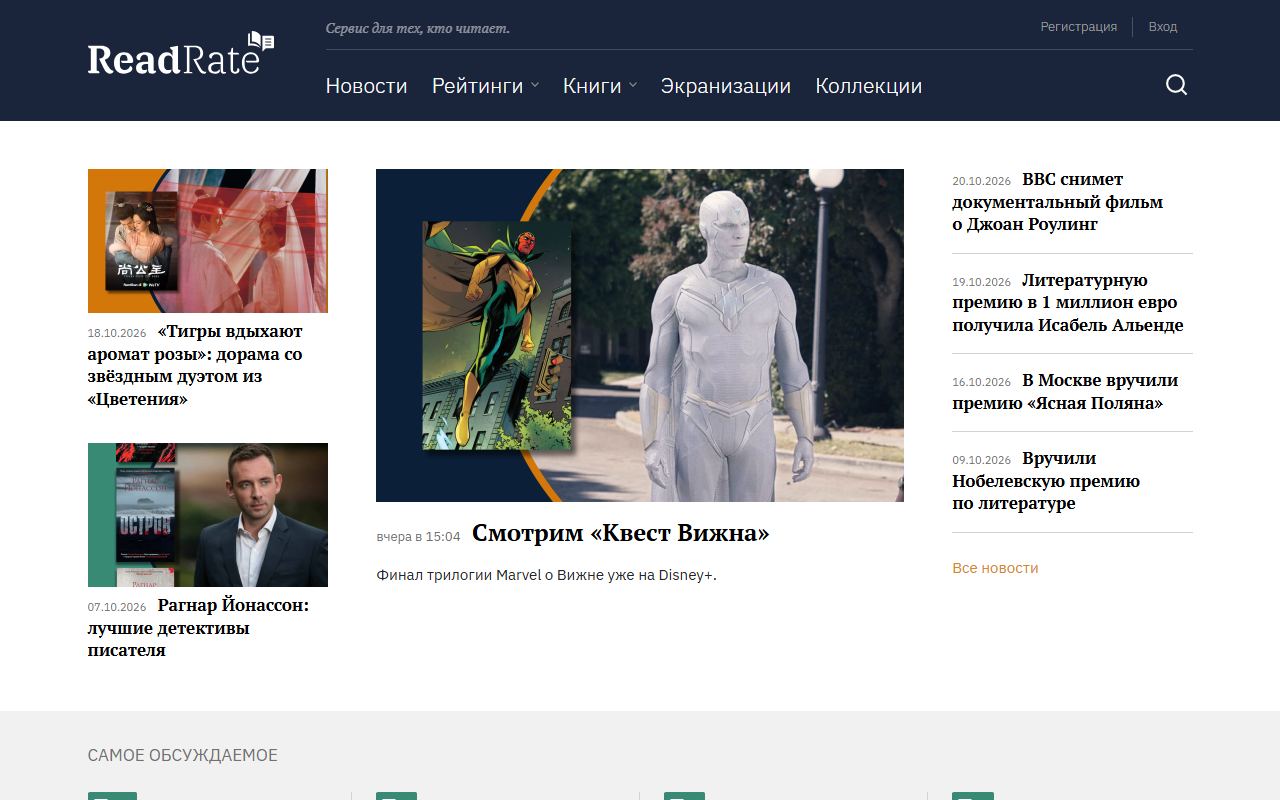Click the Регистрация link

click(x=1078, y=27)
